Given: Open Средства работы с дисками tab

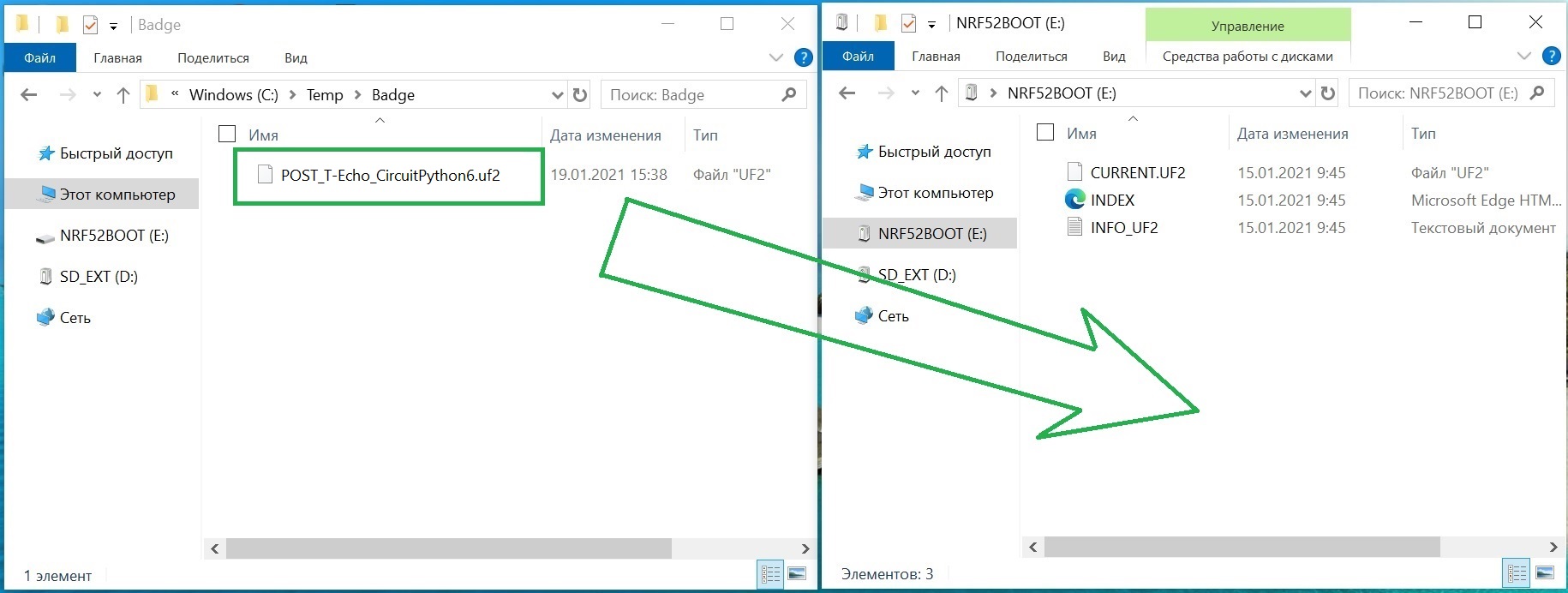Looking at the screenshot, I should point(1248,56).
